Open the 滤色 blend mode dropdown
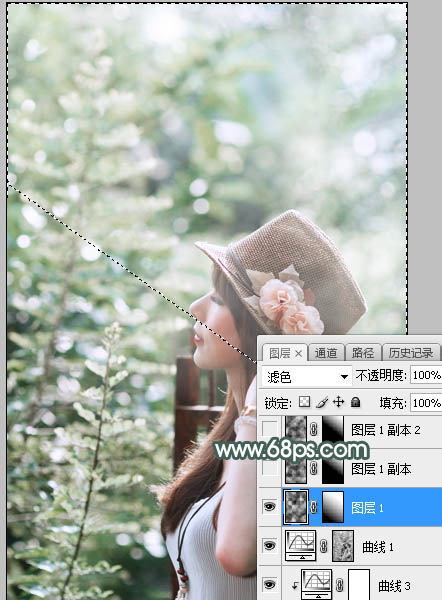Viewport: 442px width, 600px height. [307, 377]
